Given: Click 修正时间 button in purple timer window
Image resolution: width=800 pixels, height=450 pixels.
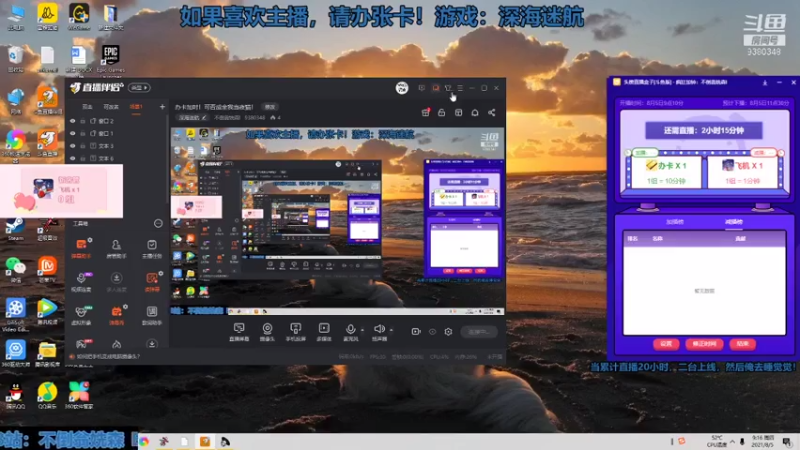Looking at the screenshot, I should pos(704,344).
